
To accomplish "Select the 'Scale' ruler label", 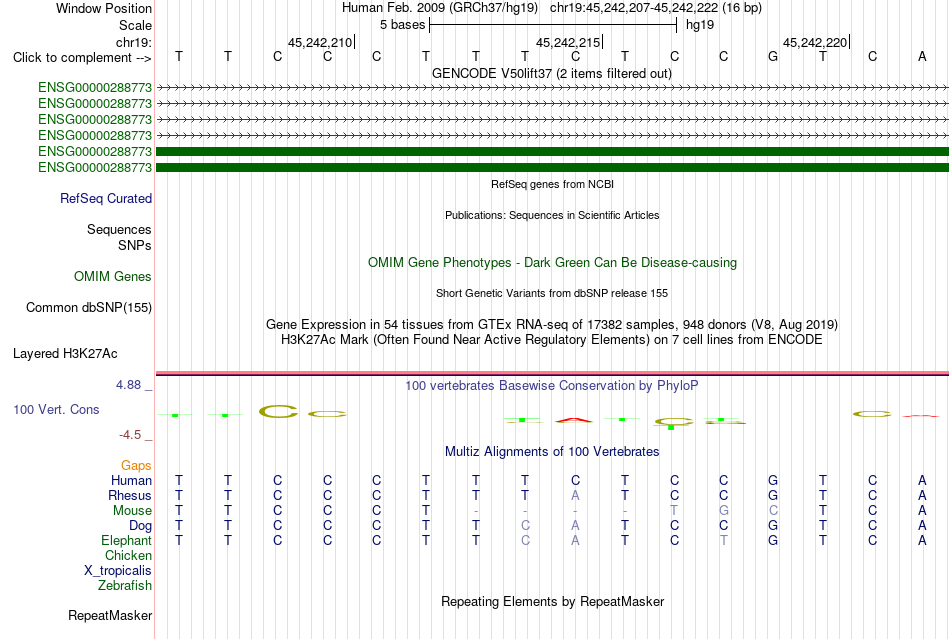I will click(135, 25).
